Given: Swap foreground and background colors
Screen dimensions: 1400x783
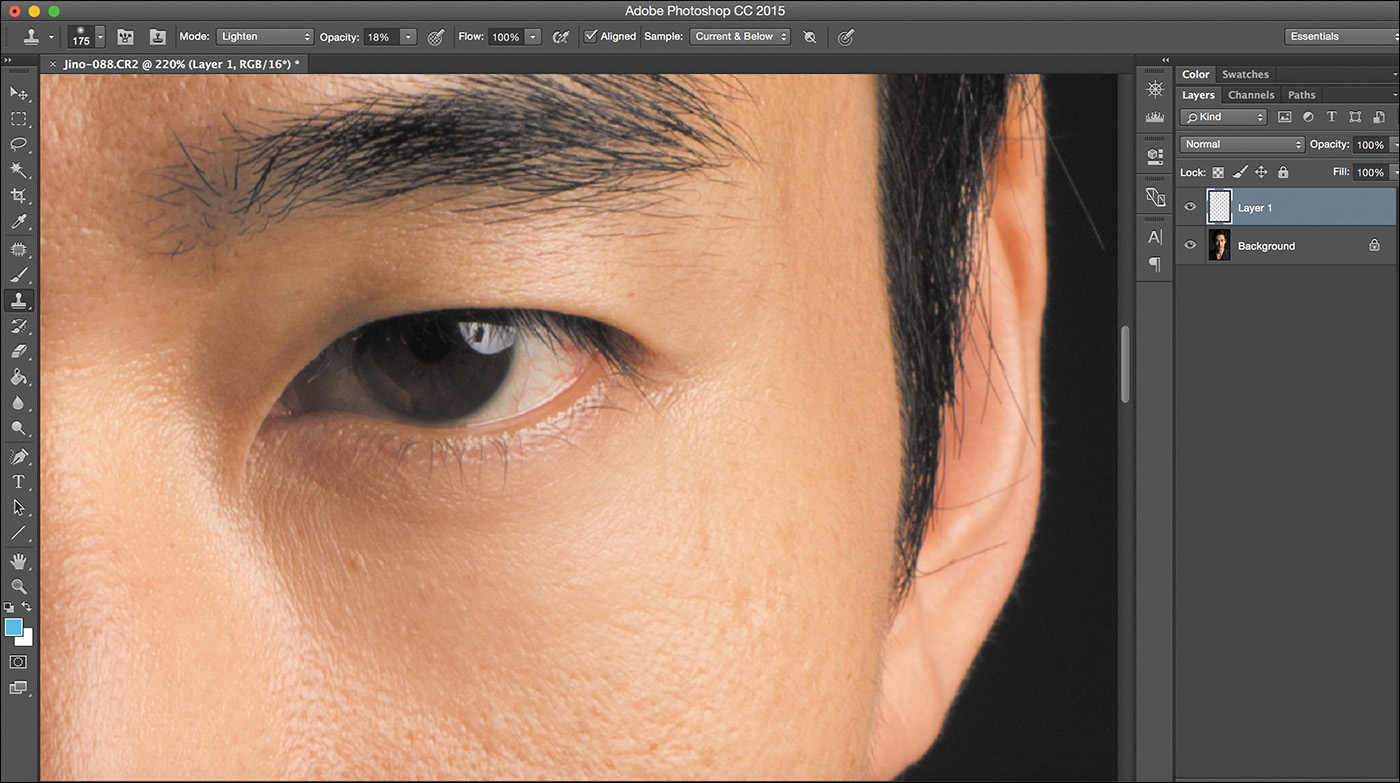Looking at the screenshot, I should point(27,607).
